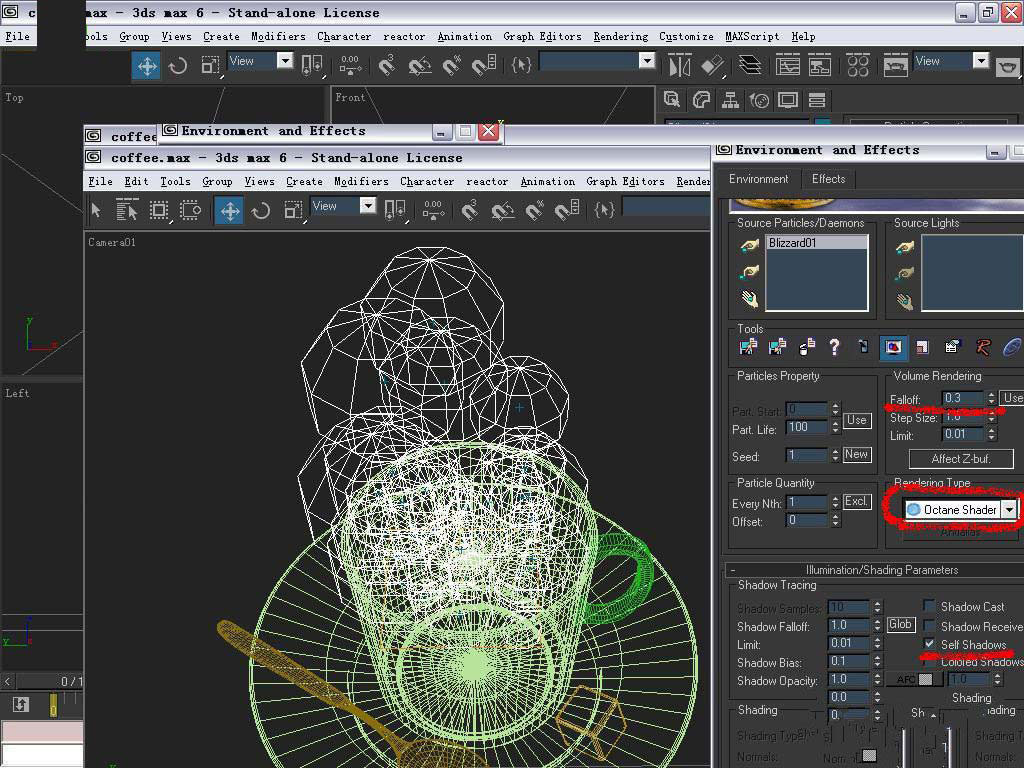Select the Mirror tool in top toolbar
Viewport: 1024px width, 768px height.
(x=680, y=66)
